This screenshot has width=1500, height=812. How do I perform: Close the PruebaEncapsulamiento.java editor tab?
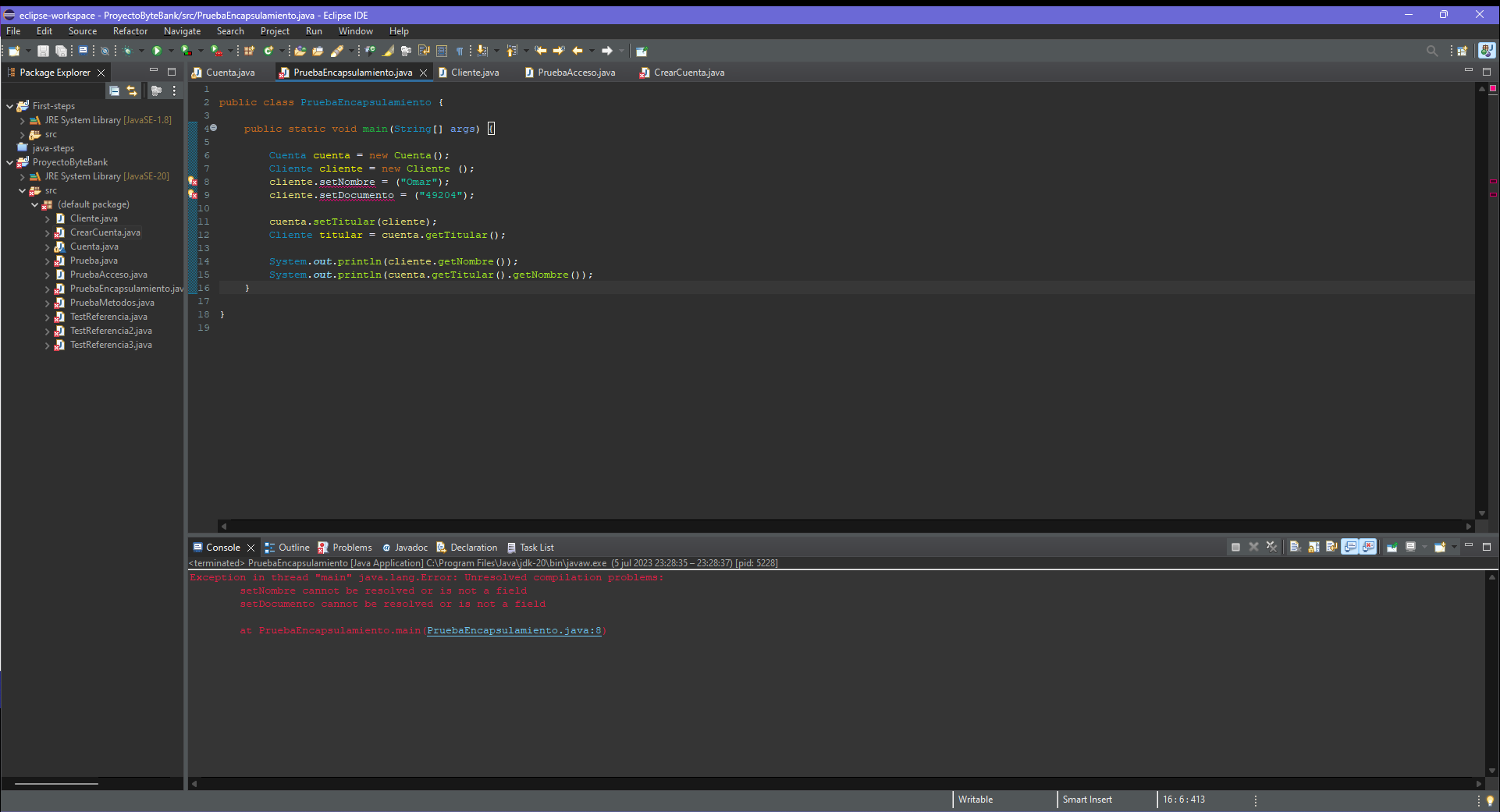click(423, 73)
